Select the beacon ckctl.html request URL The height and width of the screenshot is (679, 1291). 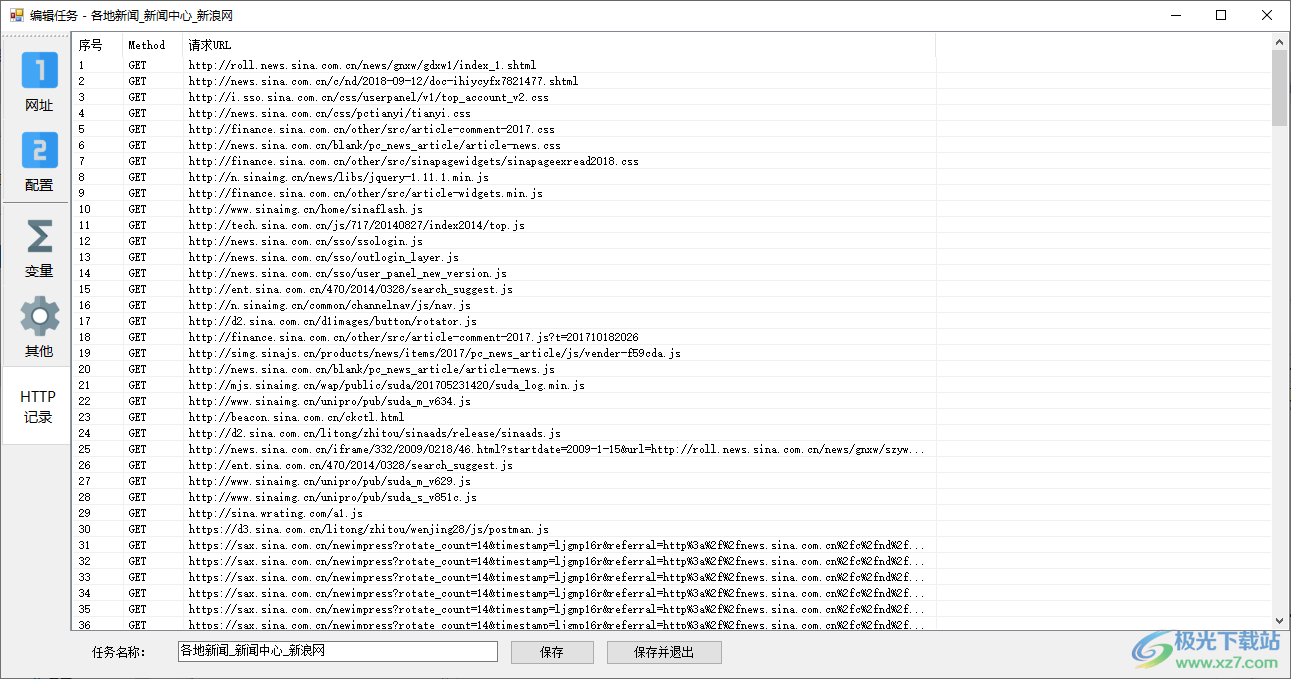click(x=296, y=417)
